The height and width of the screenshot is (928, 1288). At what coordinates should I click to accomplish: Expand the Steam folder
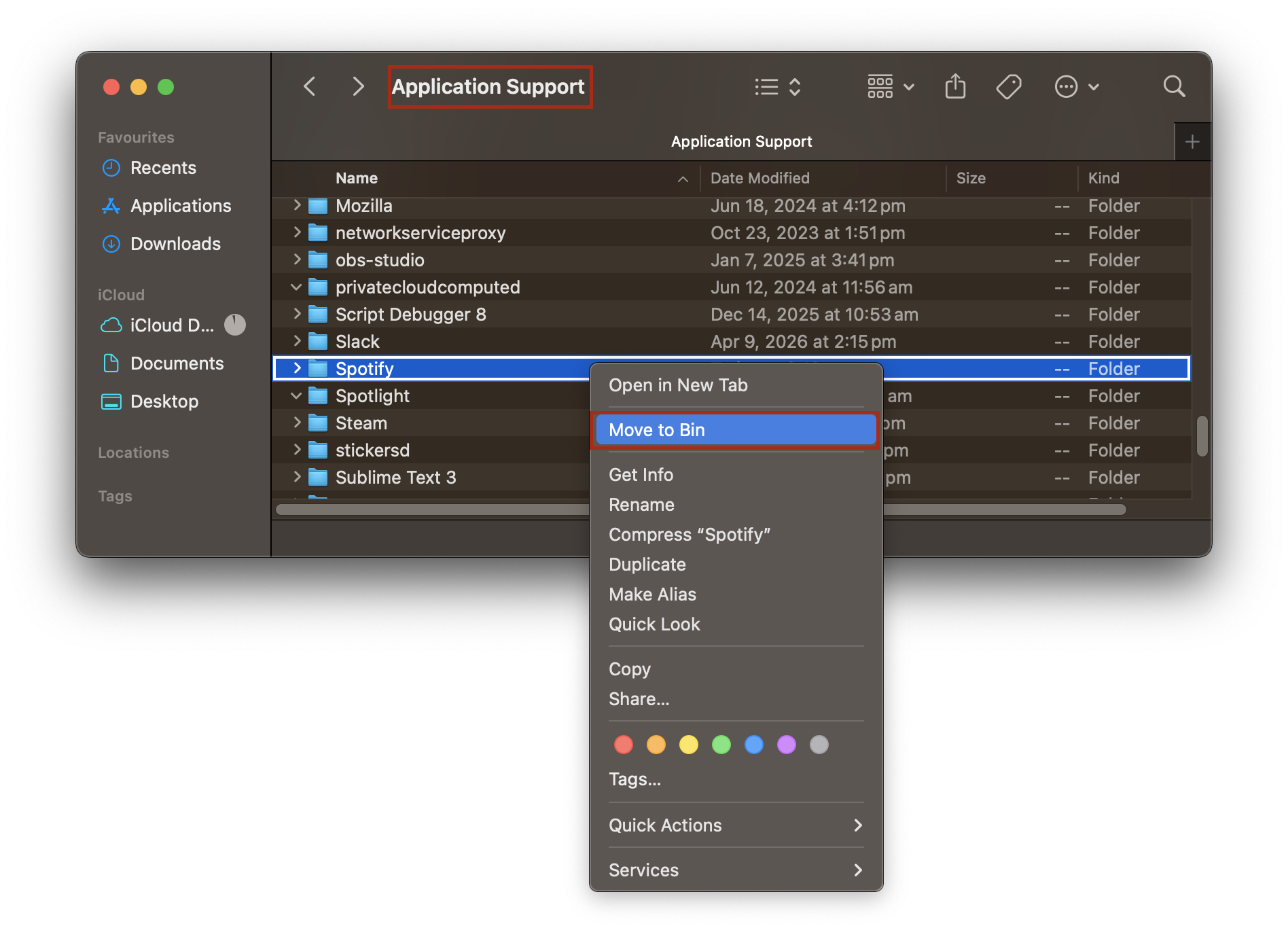(x=297, y=423)
